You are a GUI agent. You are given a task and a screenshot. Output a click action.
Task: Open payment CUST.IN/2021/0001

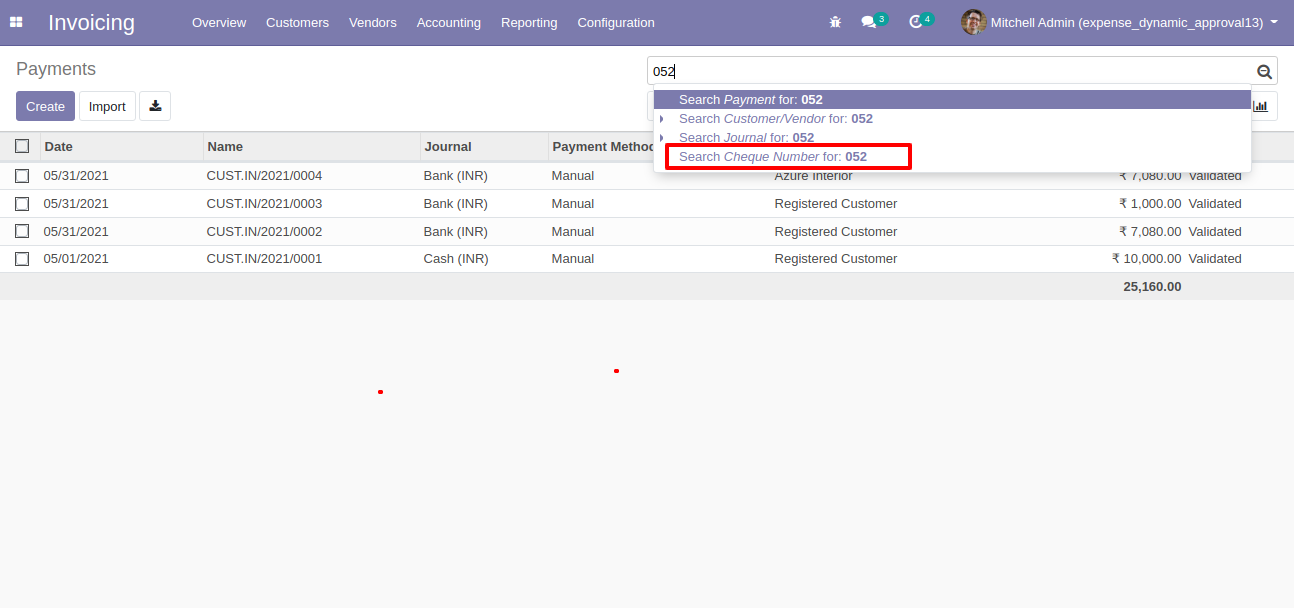tap(264, 259)
